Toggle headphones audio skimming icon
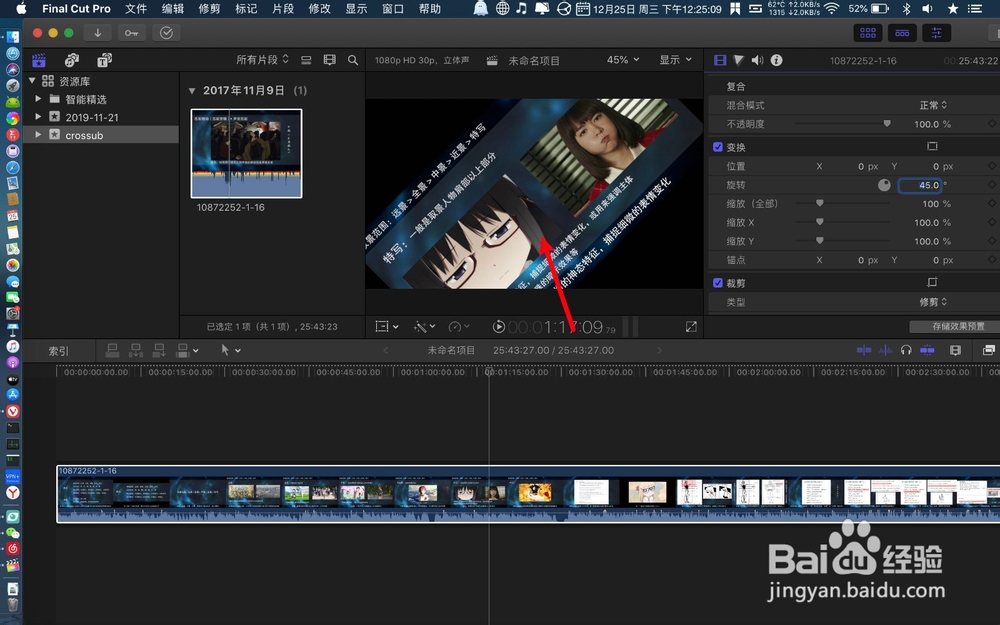The height and width of the screenshot is (625, 1000). (906, 349)
